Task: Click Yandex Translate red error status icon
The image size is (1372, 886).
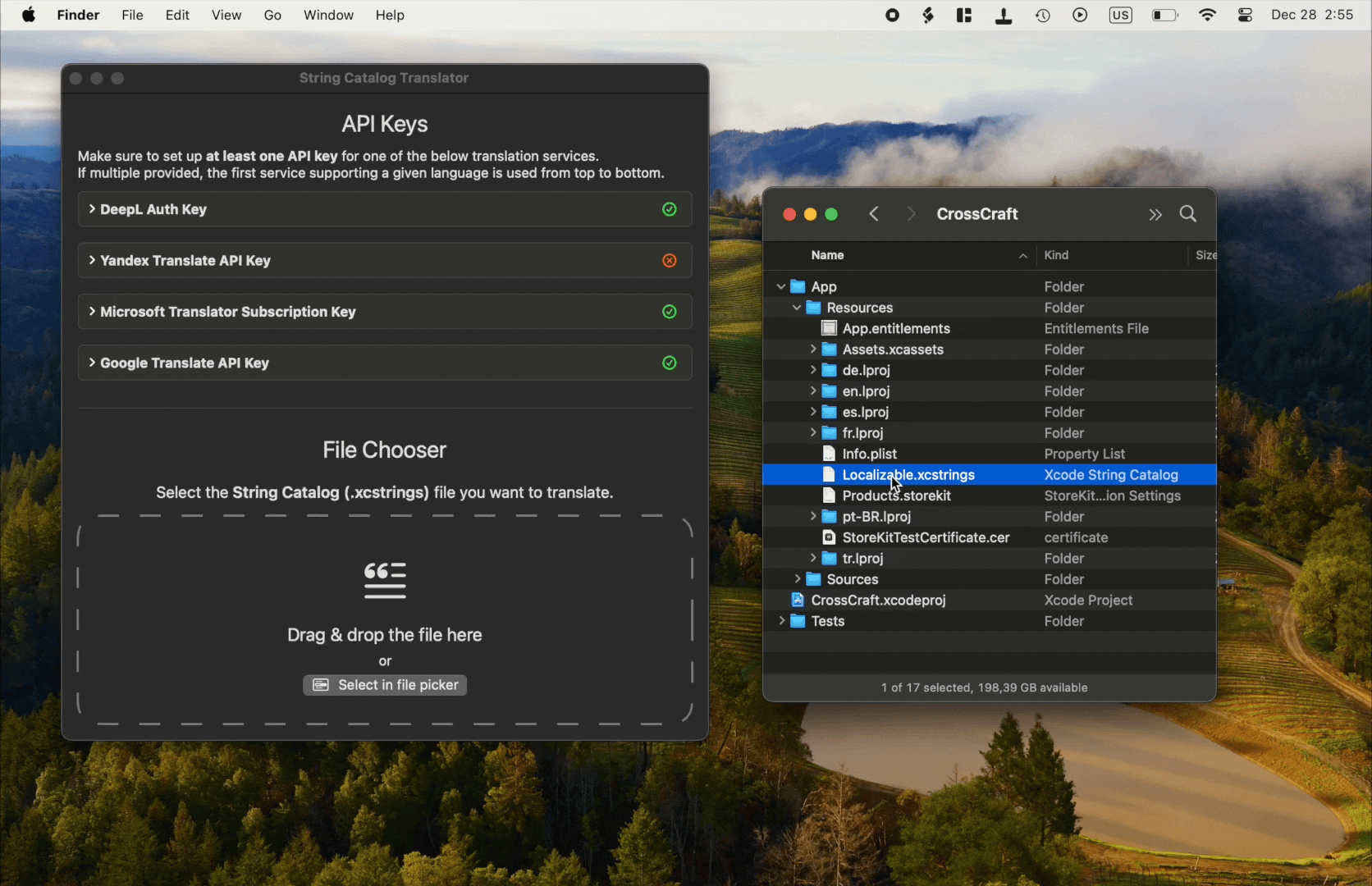Action: [670, 260]
